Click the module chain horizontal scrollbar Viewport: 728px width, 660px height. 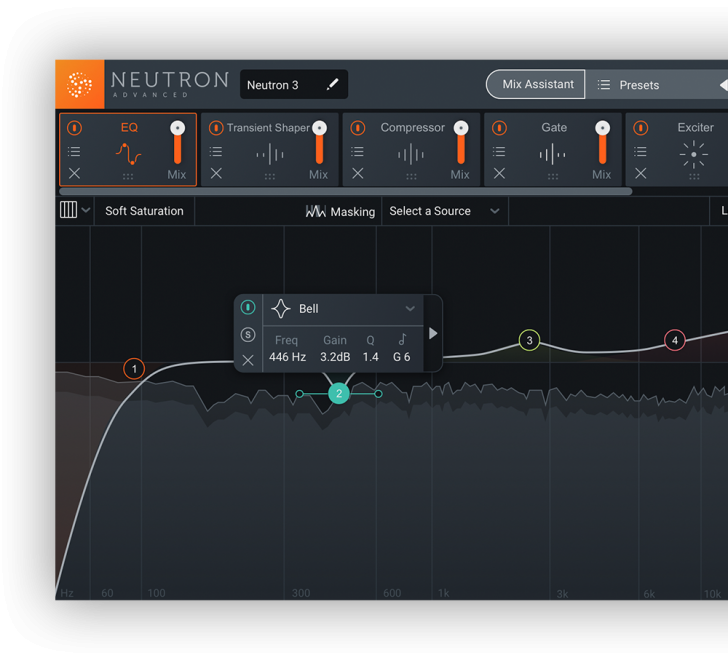pos(345,191)
